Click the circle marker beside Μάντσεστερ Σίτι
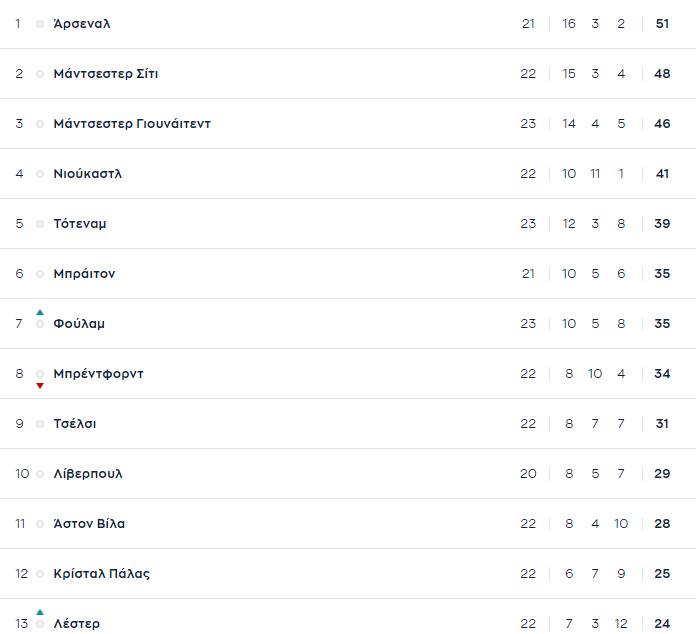 coord(40,74)
